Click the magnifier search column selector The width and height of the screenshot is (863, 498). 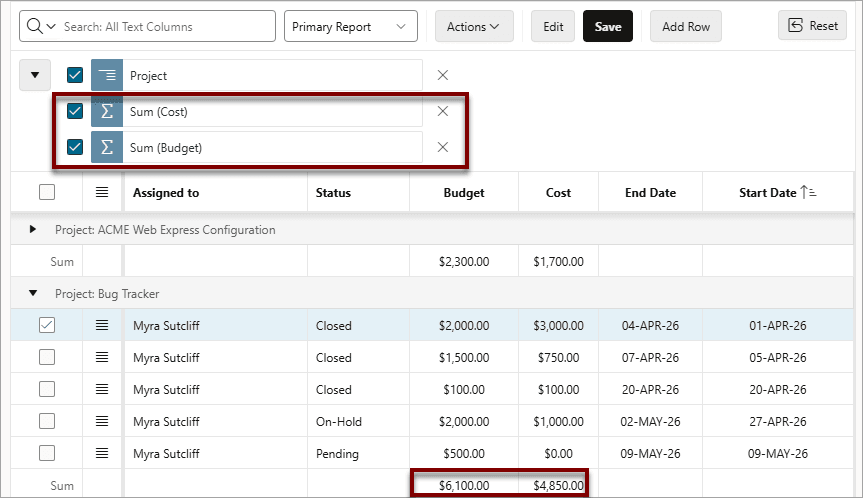click(x=41, y=26)
